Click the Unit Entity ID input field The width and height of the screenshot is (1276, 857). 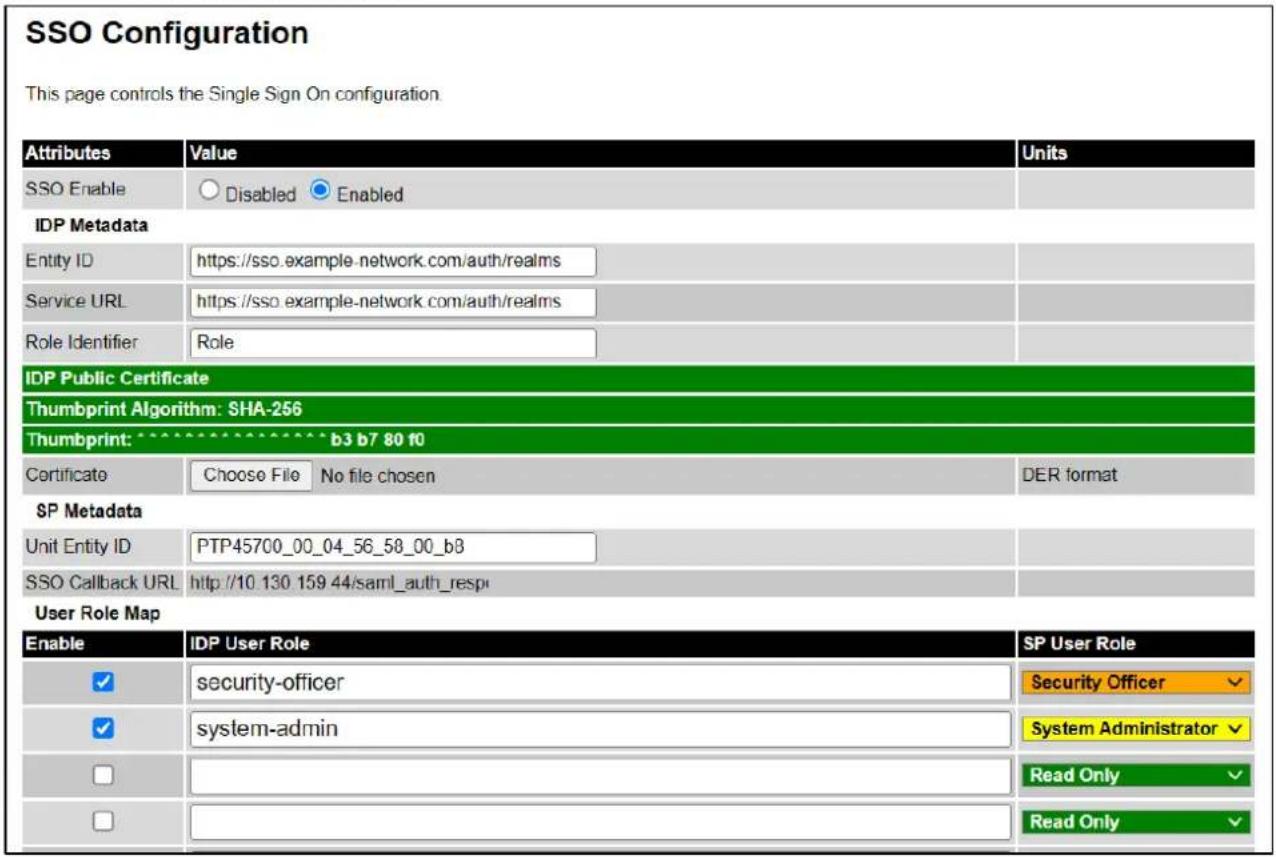point(391,547)
